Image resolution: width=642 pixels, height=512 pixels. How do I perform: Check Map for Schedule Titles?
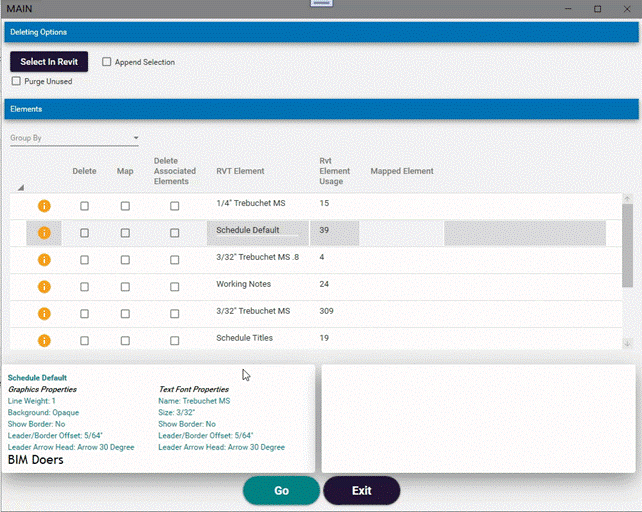pos(125,340)
